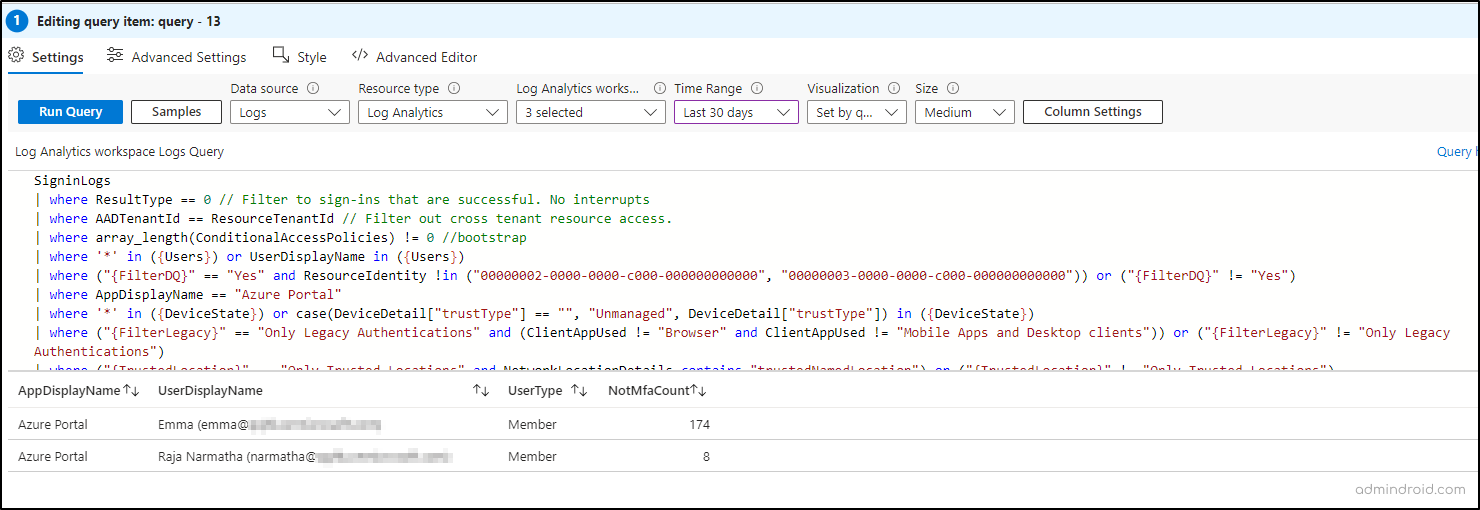
Task: Click info icon next to Data source
Action: (x=313, y=88)
